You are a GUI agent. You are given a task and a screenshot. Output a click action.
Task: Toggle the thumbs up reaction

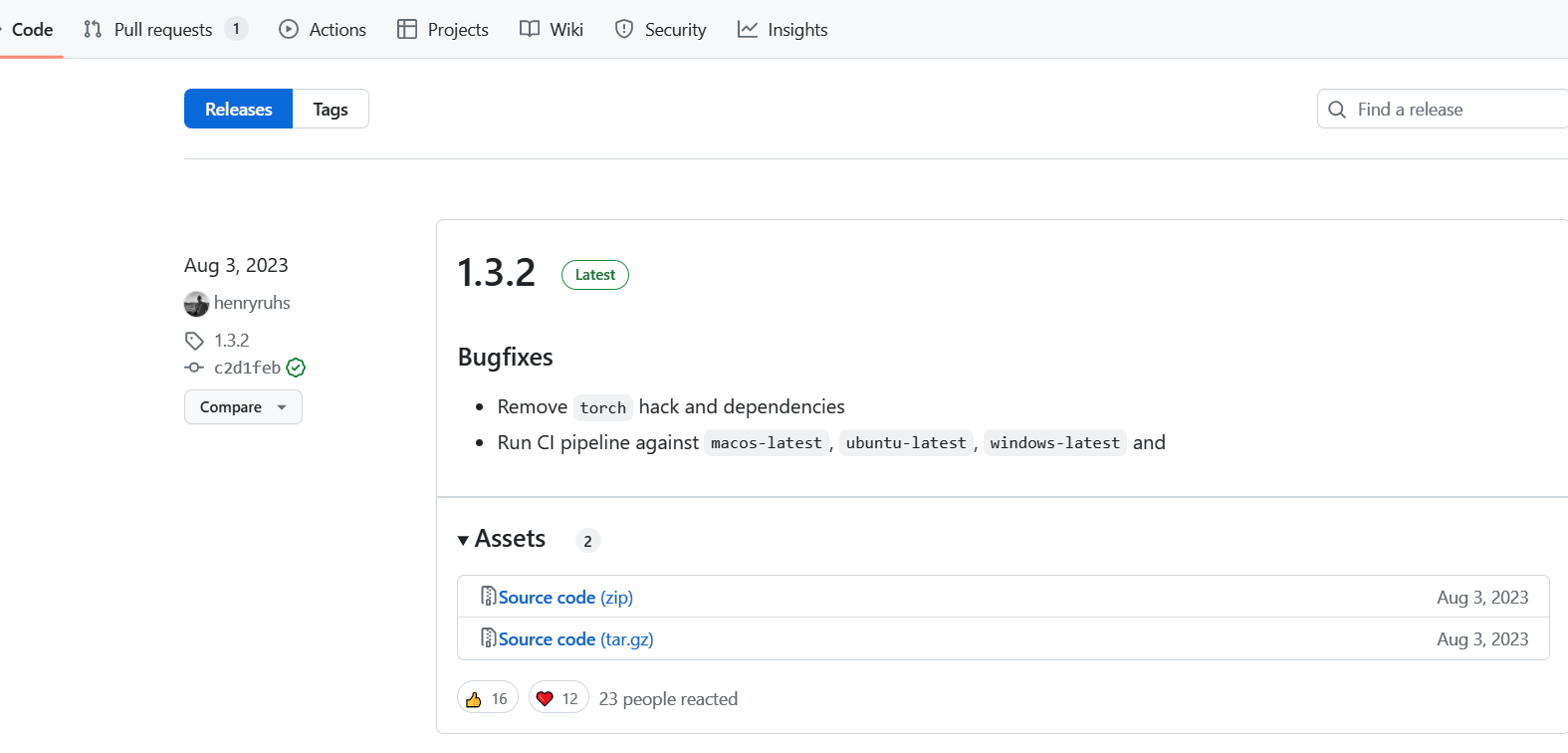[x=487, y=698]
